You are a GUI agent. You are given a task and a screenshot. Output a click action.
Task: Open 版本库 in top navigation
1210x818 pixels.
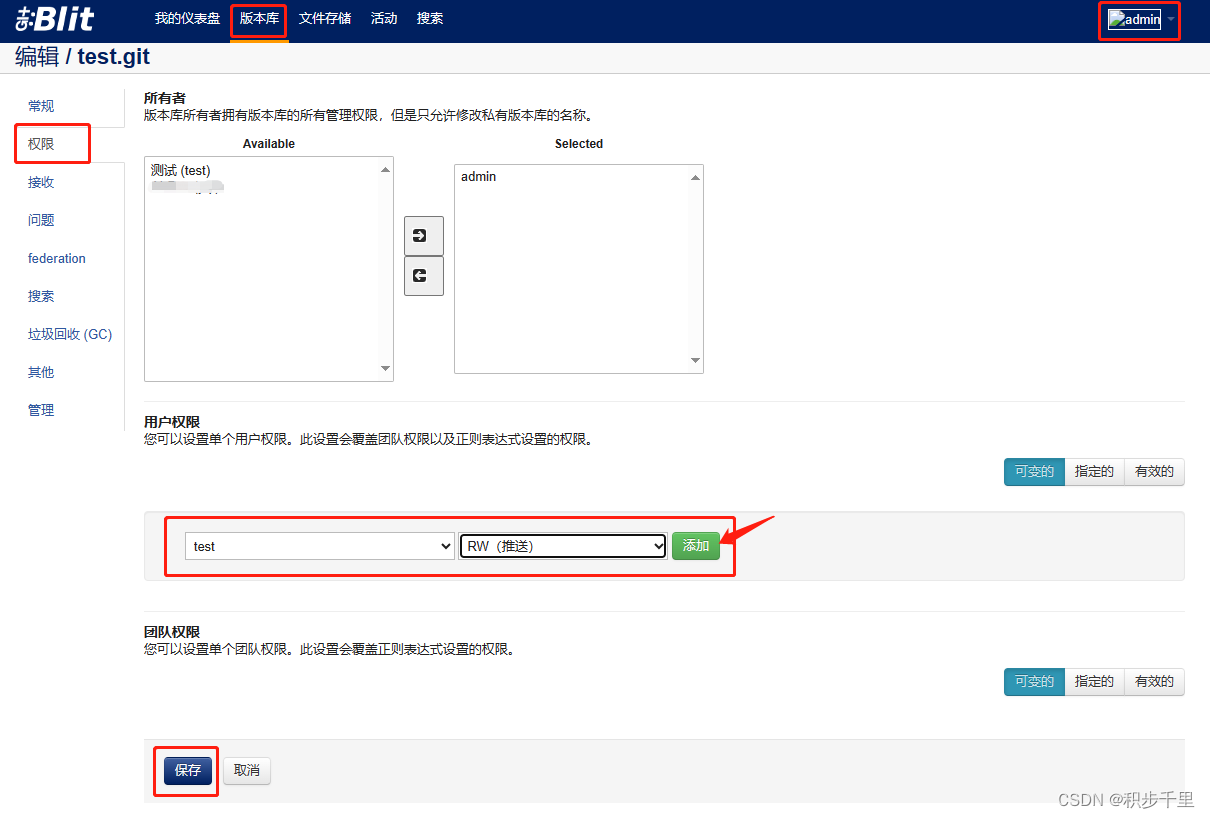259,19
